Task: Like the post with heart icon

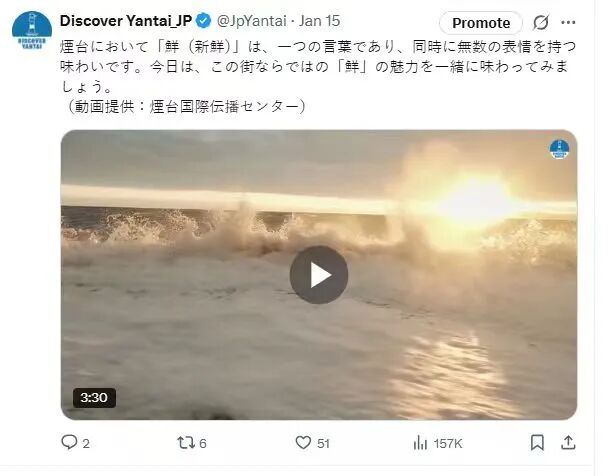Action: tap(303, 443)
